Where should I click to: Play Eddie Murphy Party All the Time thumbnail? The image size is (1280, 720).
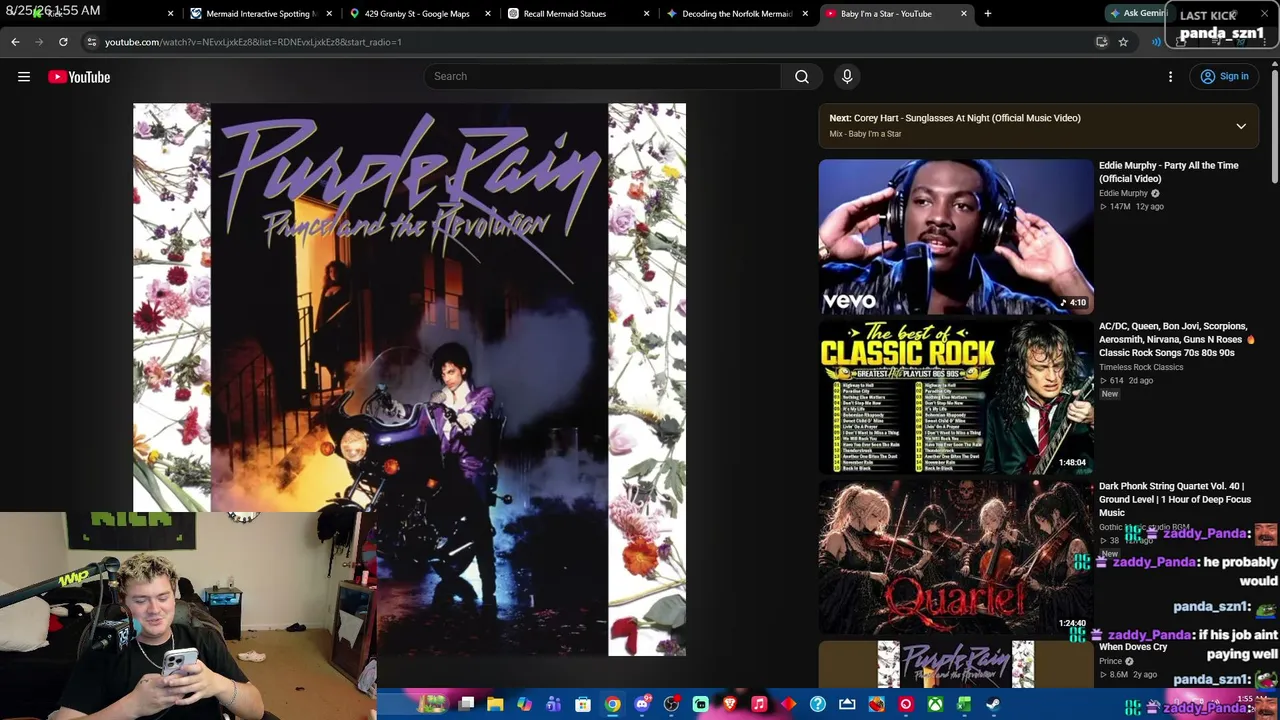[x=956, y=237]
